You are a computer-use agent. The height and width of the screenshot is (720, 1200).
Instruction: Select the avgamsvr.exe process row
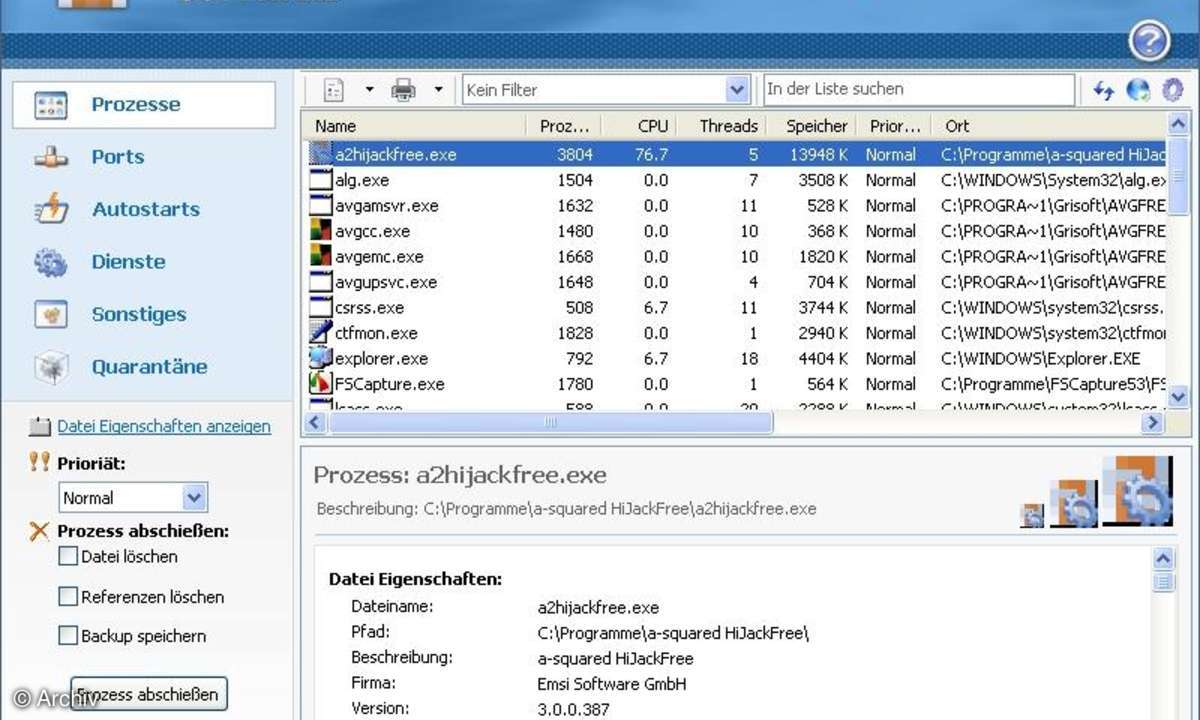tap(735, 206)
